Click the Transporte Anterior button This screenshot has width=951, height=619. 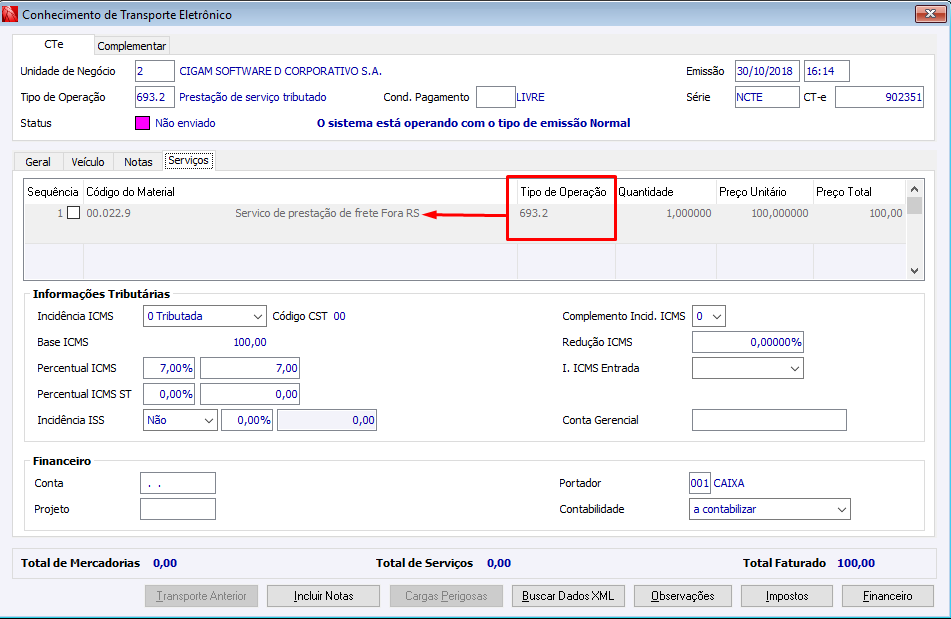tap(201, 596)
